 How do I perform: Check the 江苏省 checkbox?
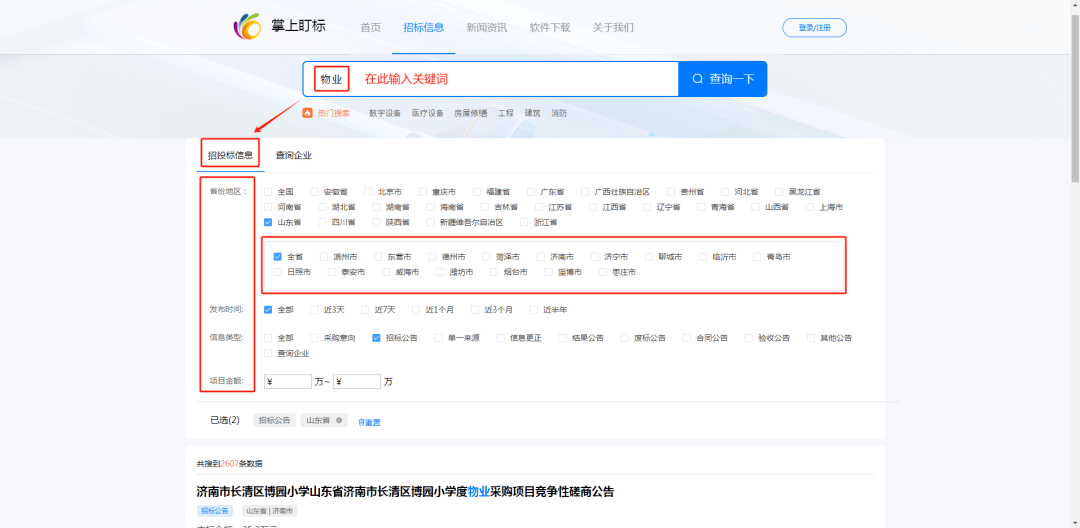[x=539, y=207]
